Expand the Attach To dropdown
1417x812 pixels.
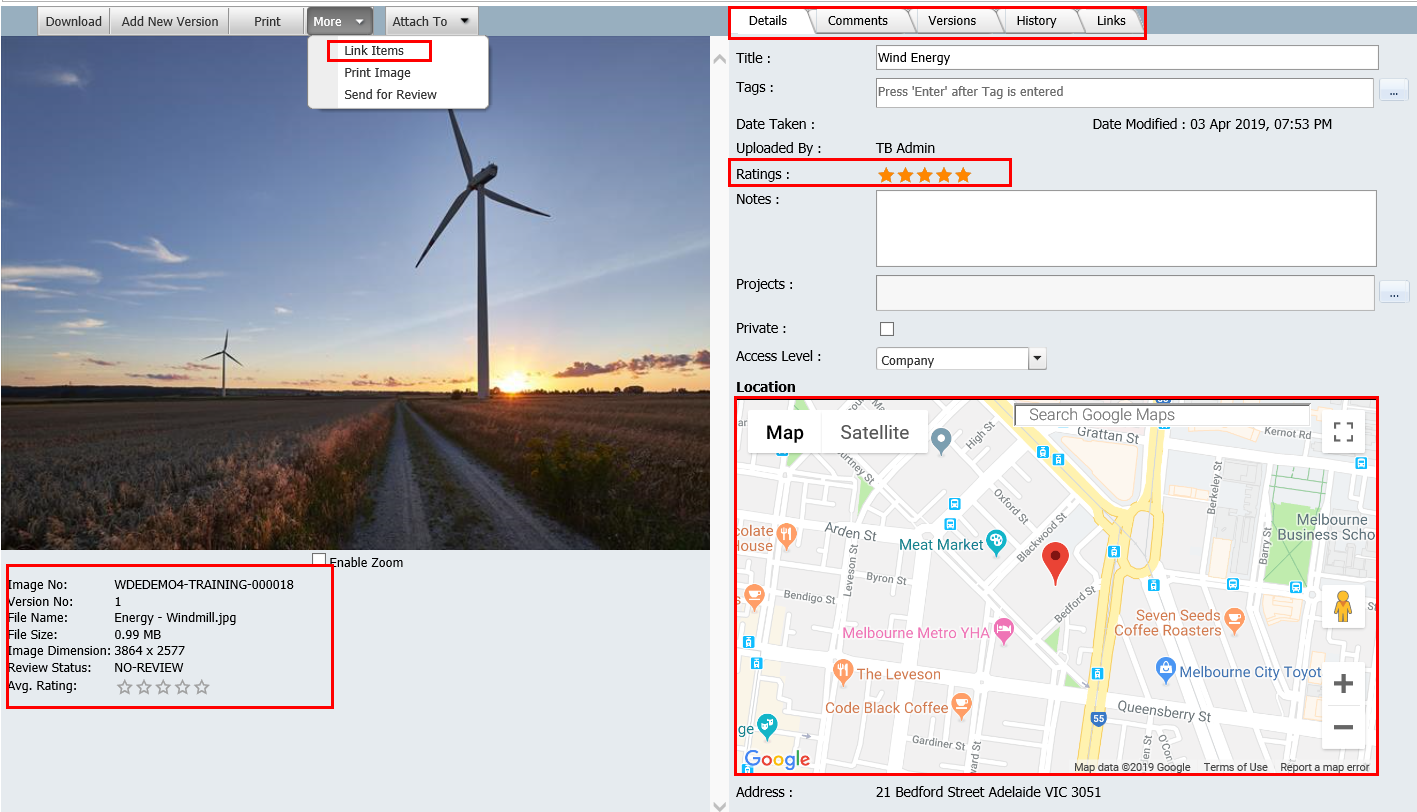[x=432, y=21]
